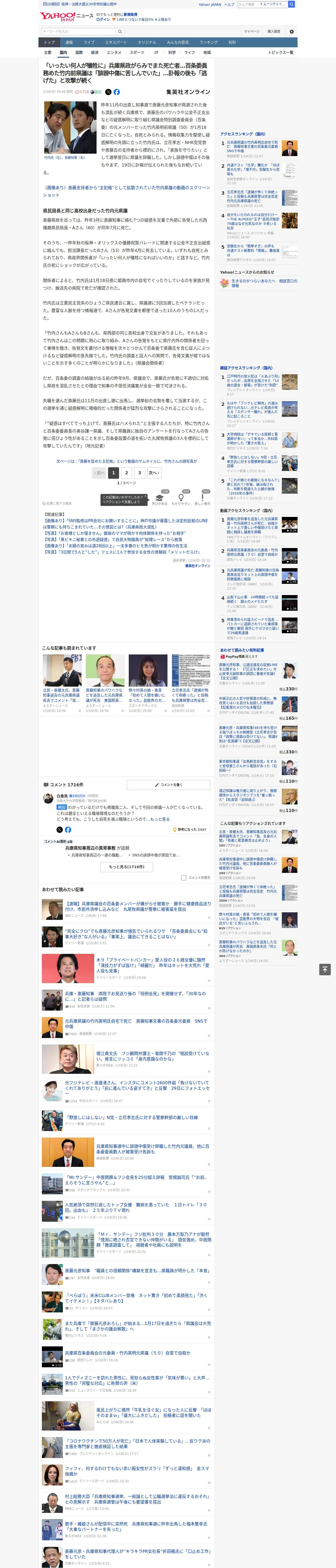The width and height of the screenshot is (336, 1568).
Task: Open recommended card 立民・泉健太氏 thumbnail
Action: (62, 670)
